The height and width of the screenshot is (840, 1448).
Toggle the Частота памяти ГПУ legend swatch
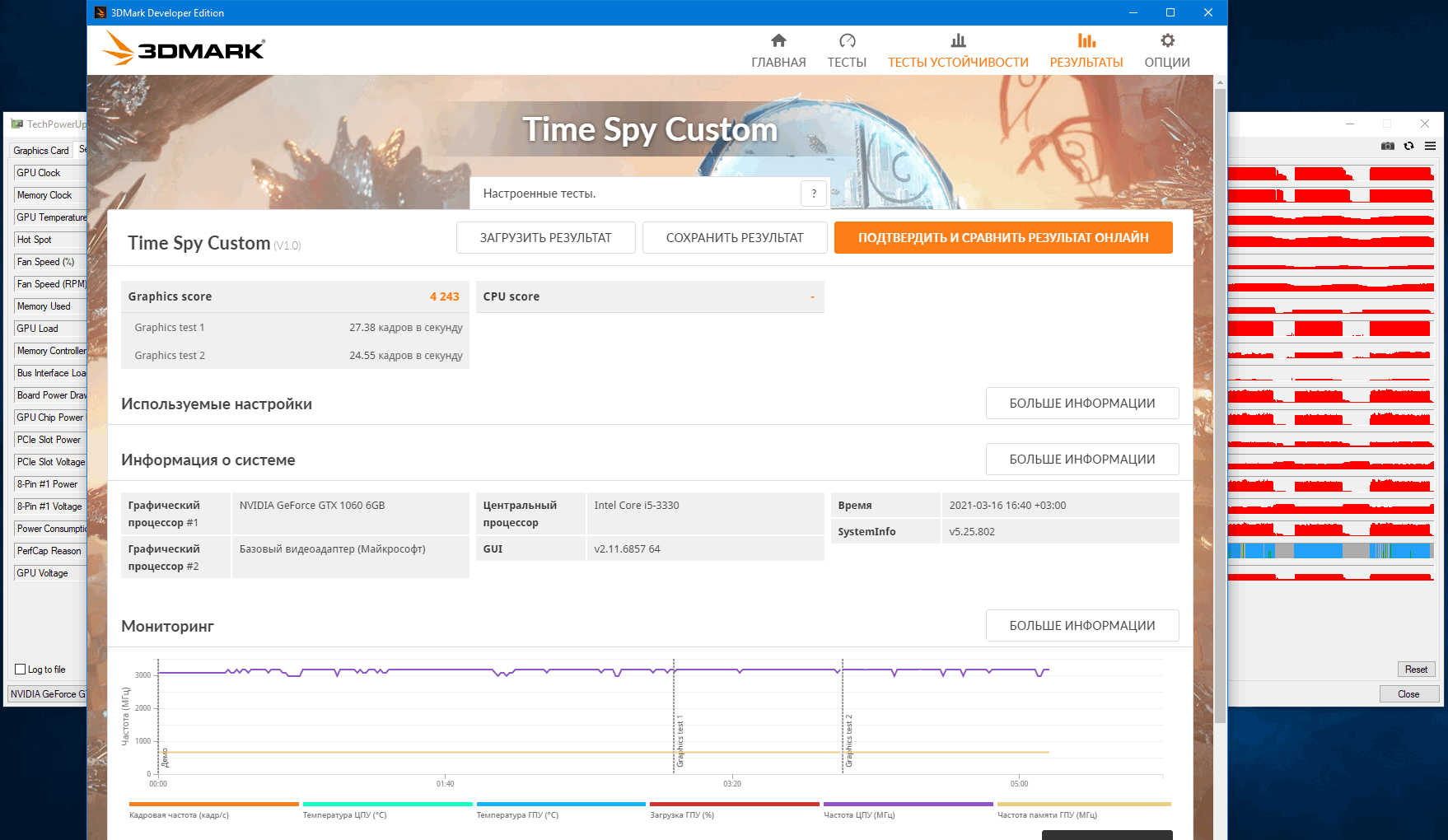1084,804
